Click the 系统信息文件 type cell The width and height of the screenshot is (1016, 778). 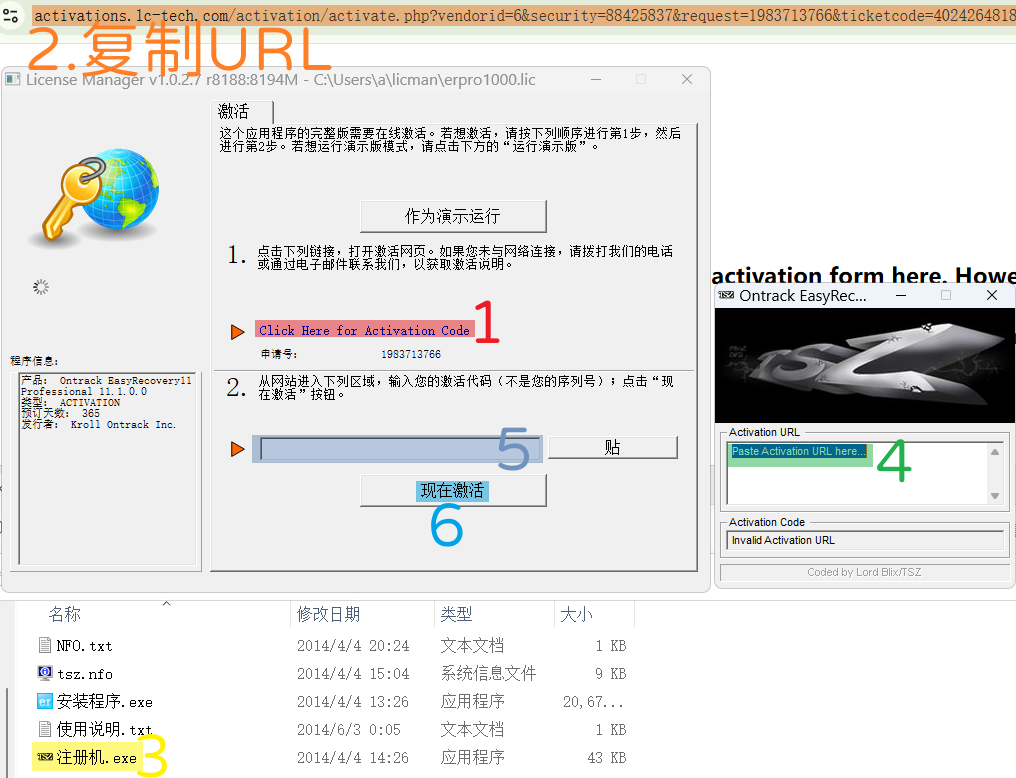(488, 674)
